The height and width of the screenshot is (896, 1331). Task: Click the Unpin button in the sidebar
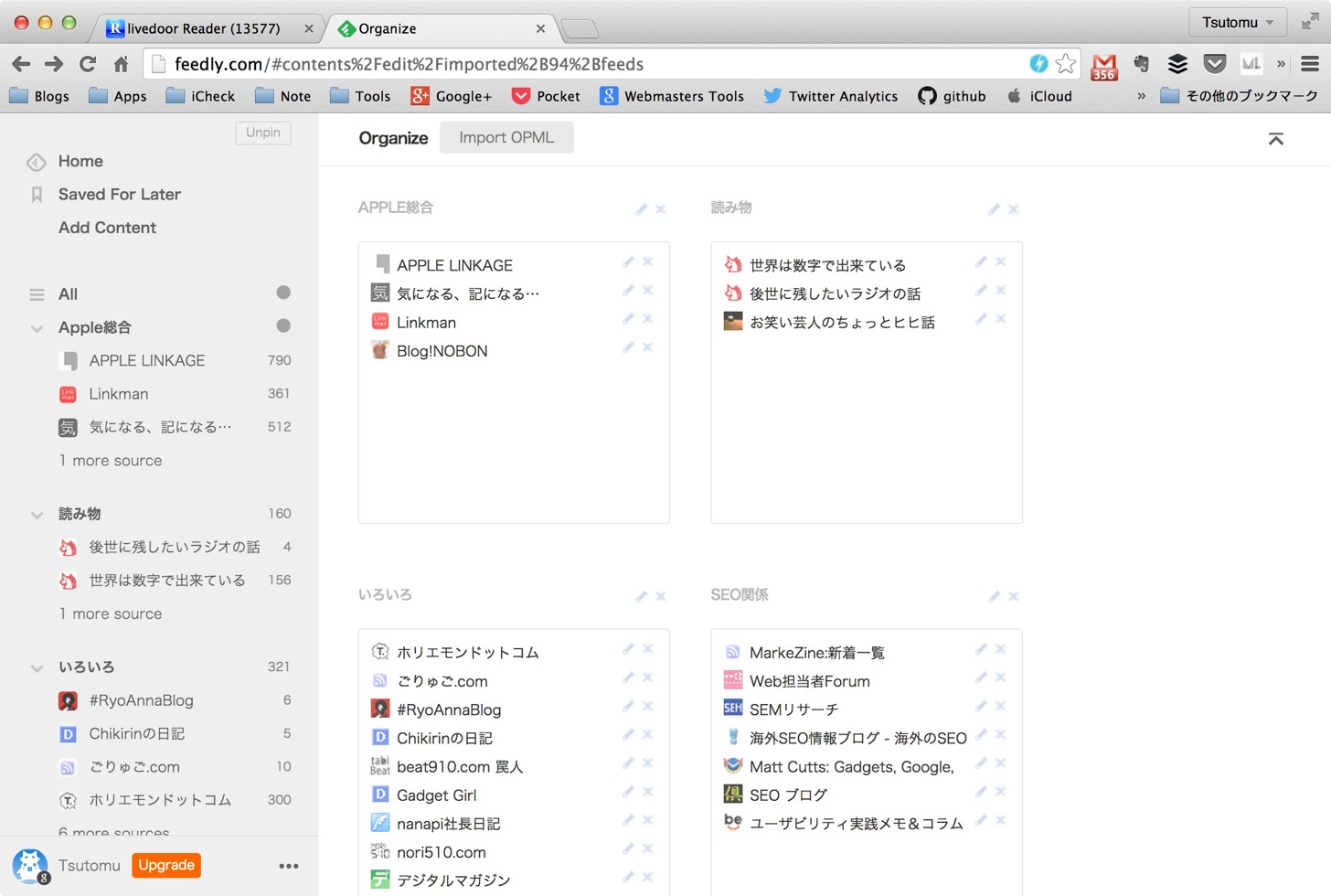(x=263, y=133)
